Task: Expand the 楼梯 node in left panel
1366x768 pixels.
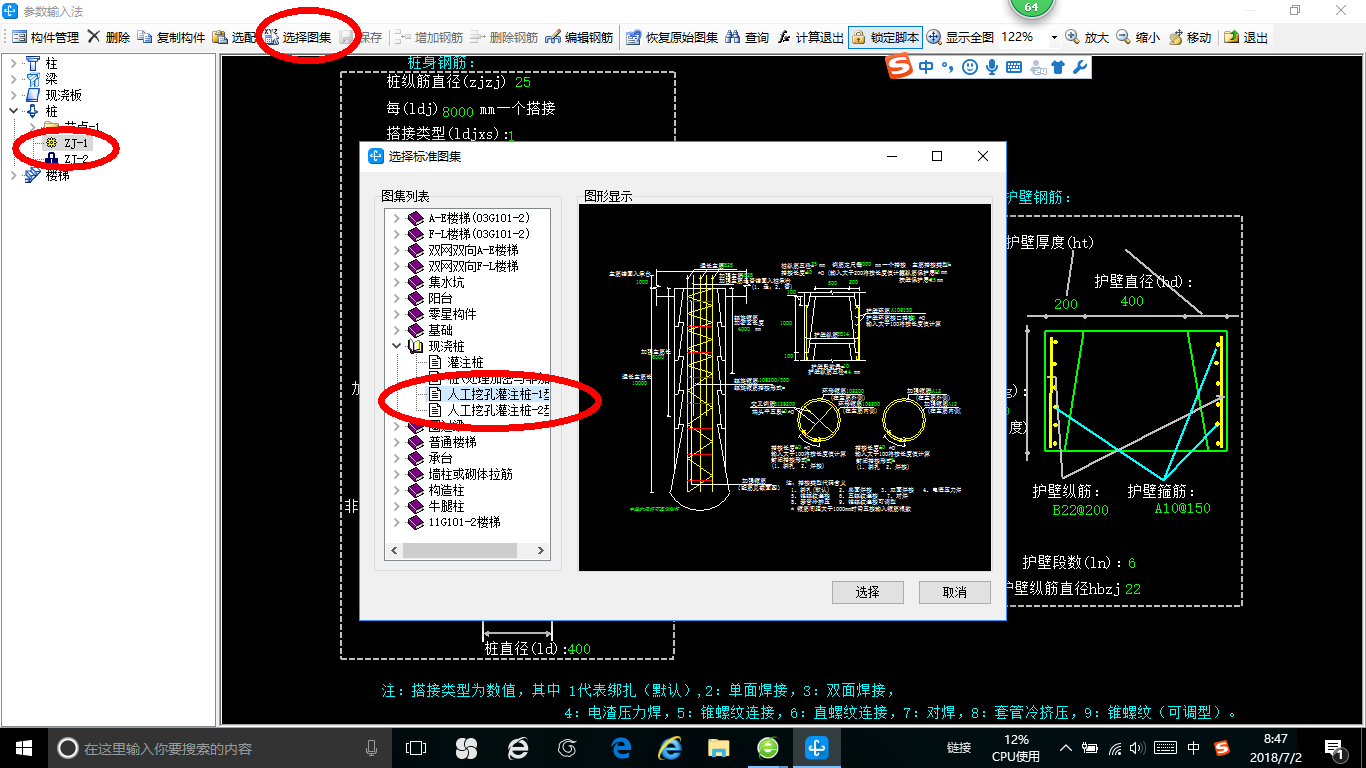Action: [x=13, y=175]
